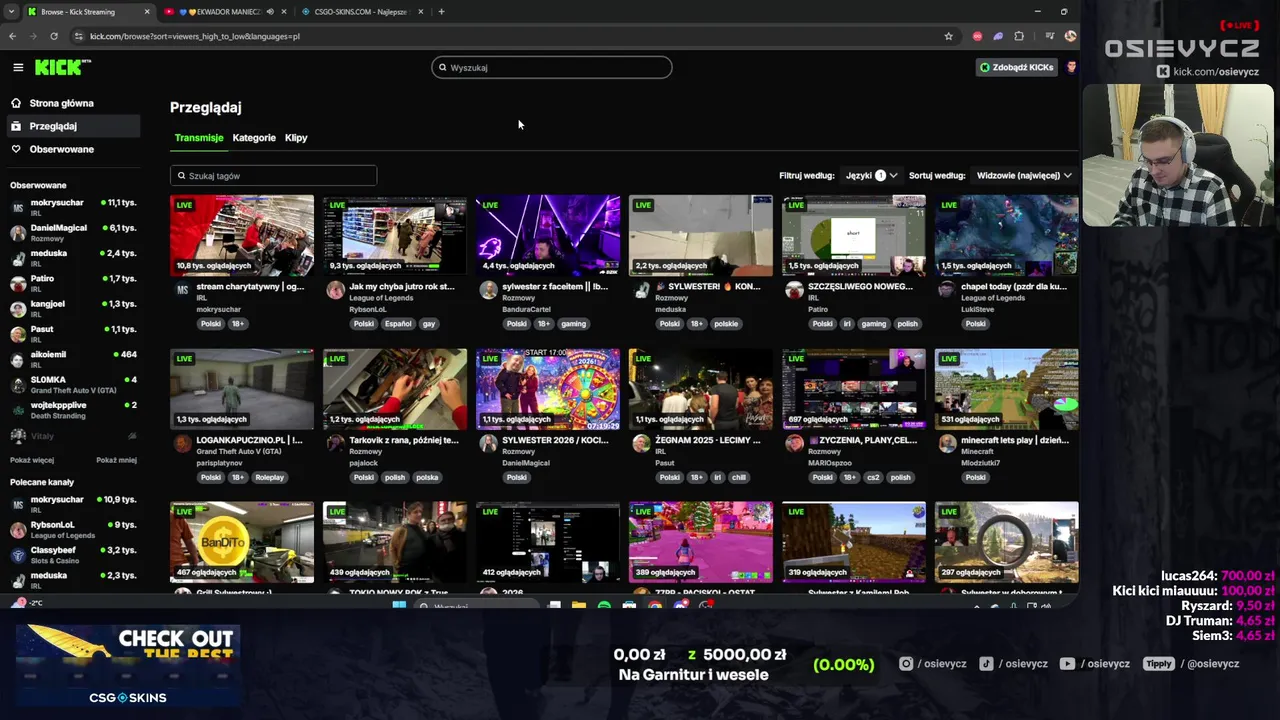
Task: Open the Mlodziutki7 minecraft stream thumbnail
Action: 1007,389
